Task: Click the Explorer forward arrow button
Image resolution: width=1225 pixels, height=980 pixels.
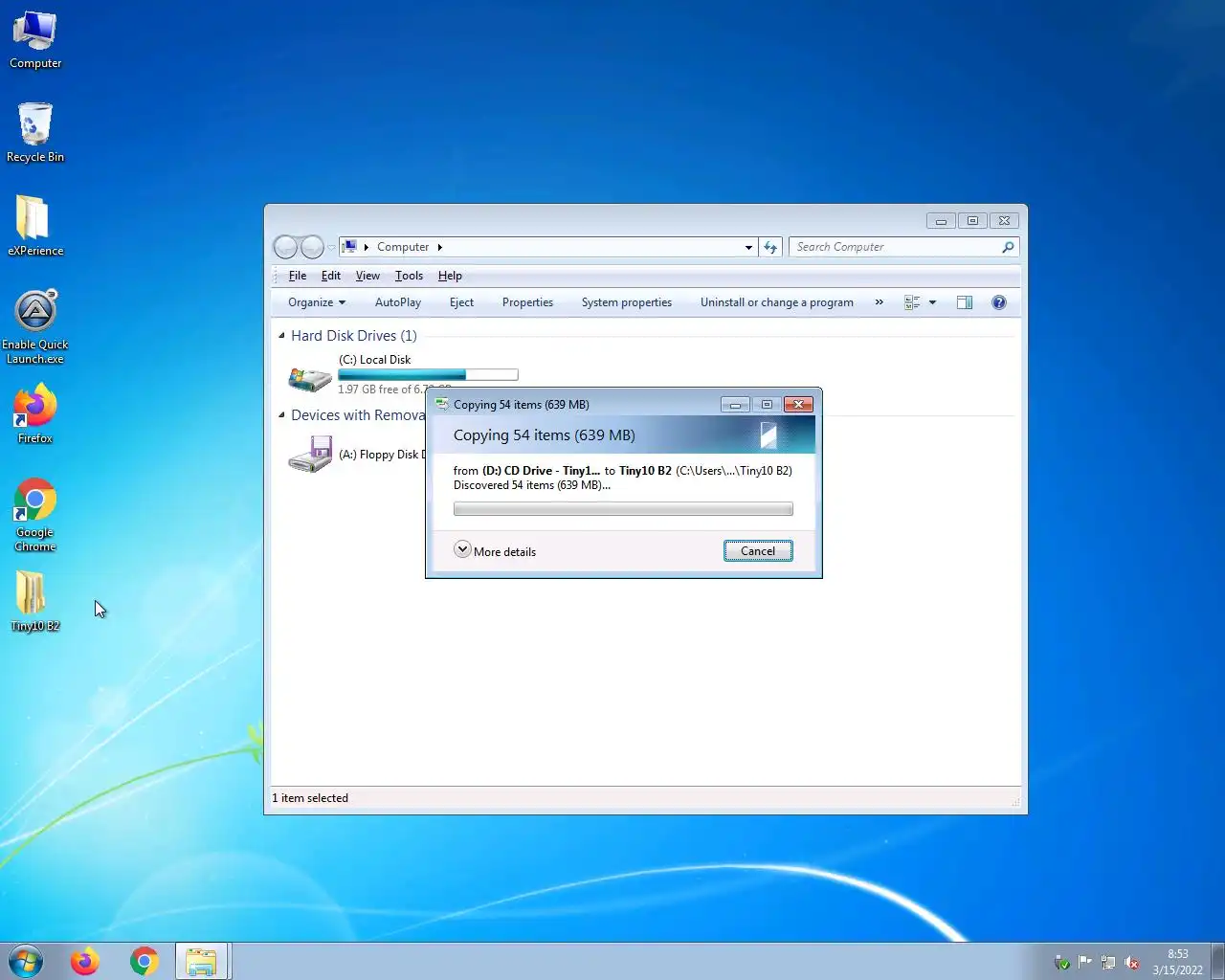Action: pos(312,247)
